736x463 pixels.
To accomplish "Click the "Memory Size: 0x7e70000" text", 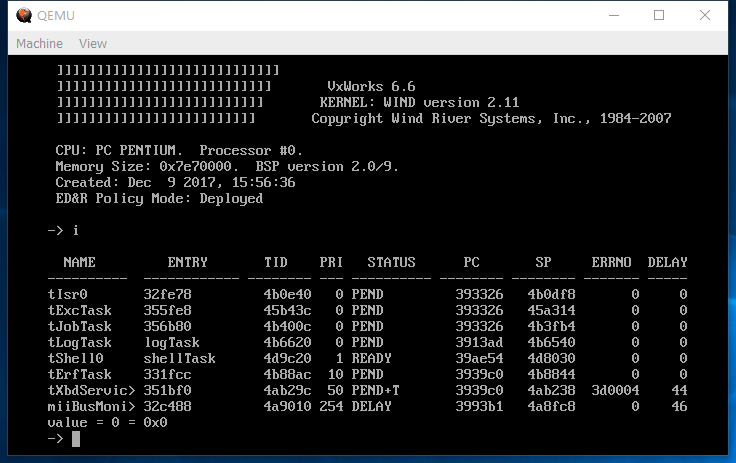I will click(x=147, y=167).
